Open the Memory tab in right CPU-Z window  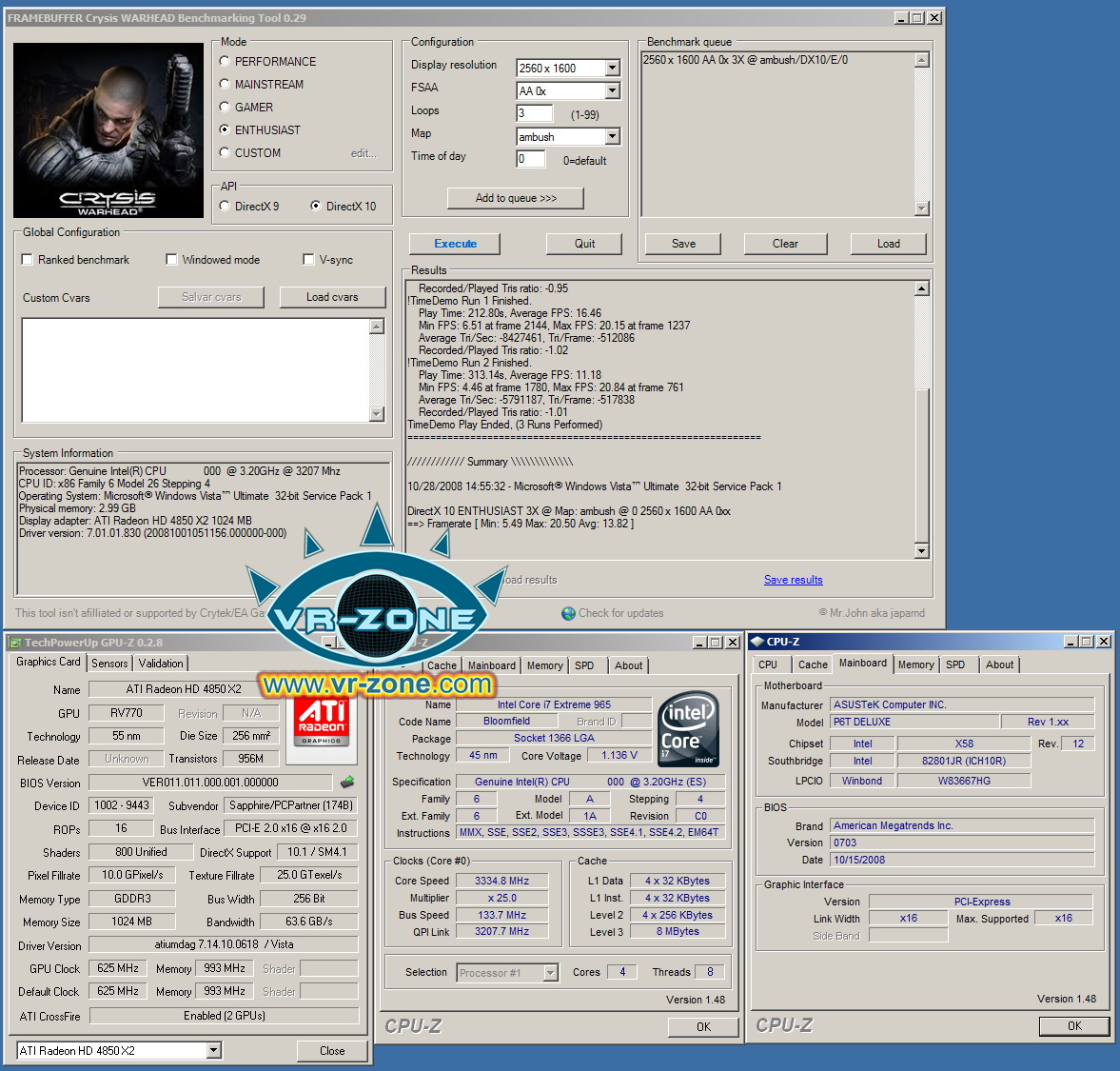(915, 664)
